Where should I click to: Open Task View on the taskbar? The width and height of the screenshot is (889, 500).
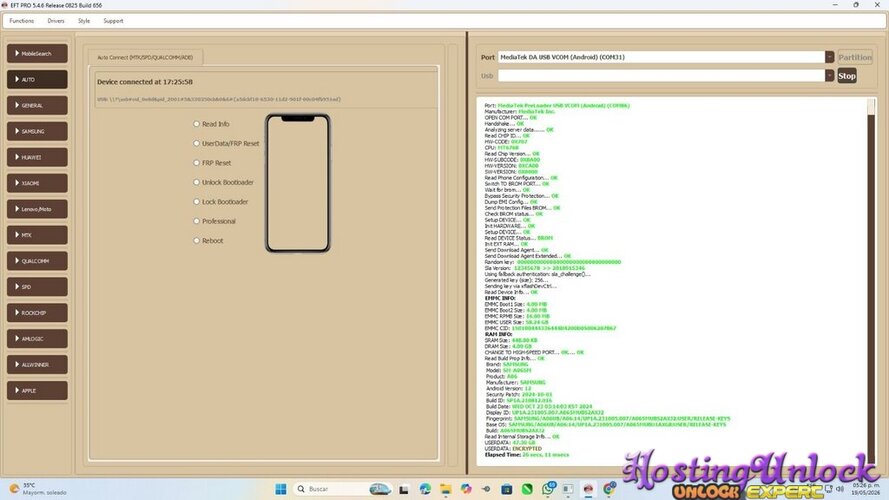tap(404, 489)
